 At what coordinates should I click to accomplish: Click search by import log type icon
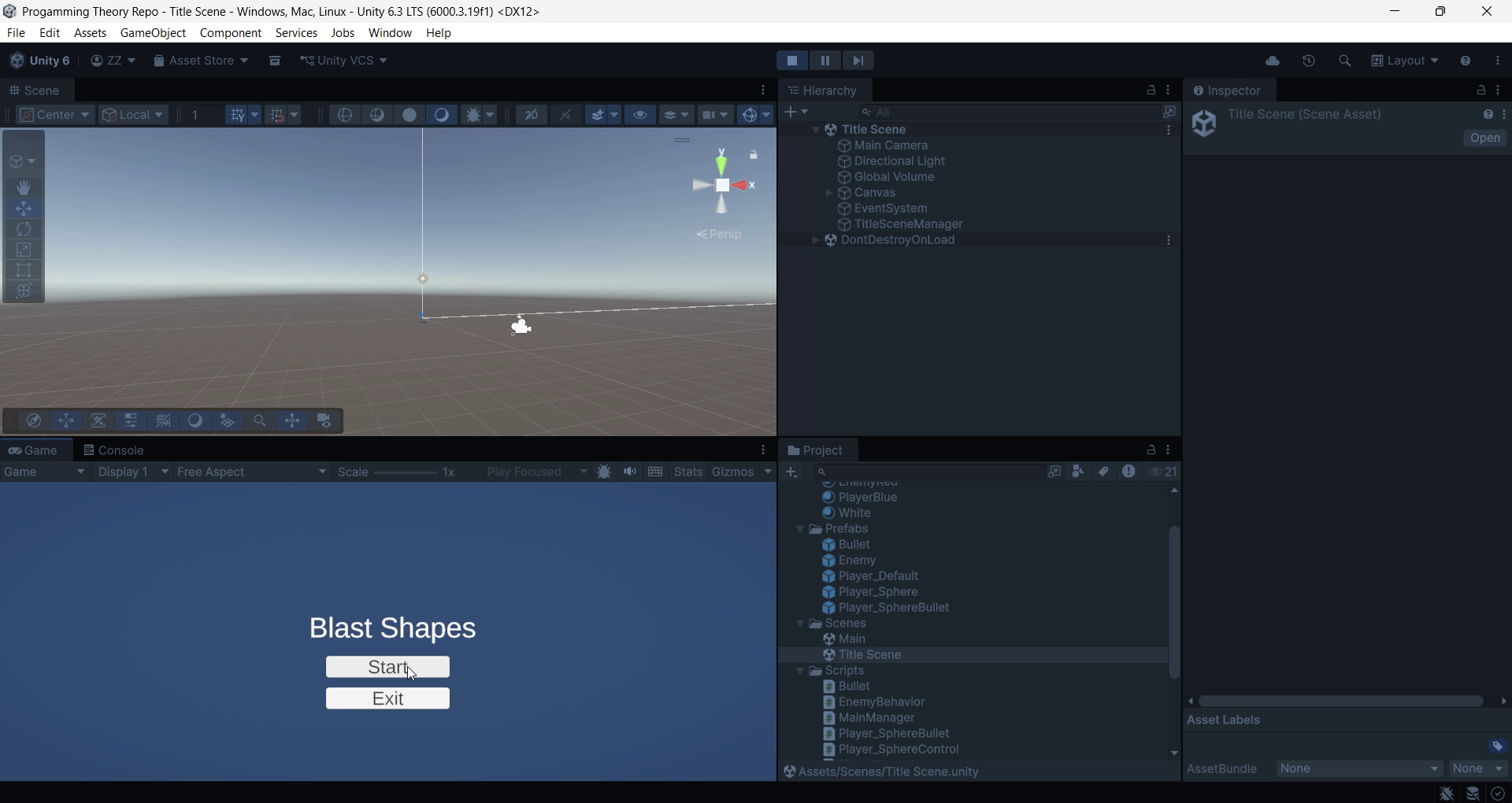click(x=1129, y=472)
